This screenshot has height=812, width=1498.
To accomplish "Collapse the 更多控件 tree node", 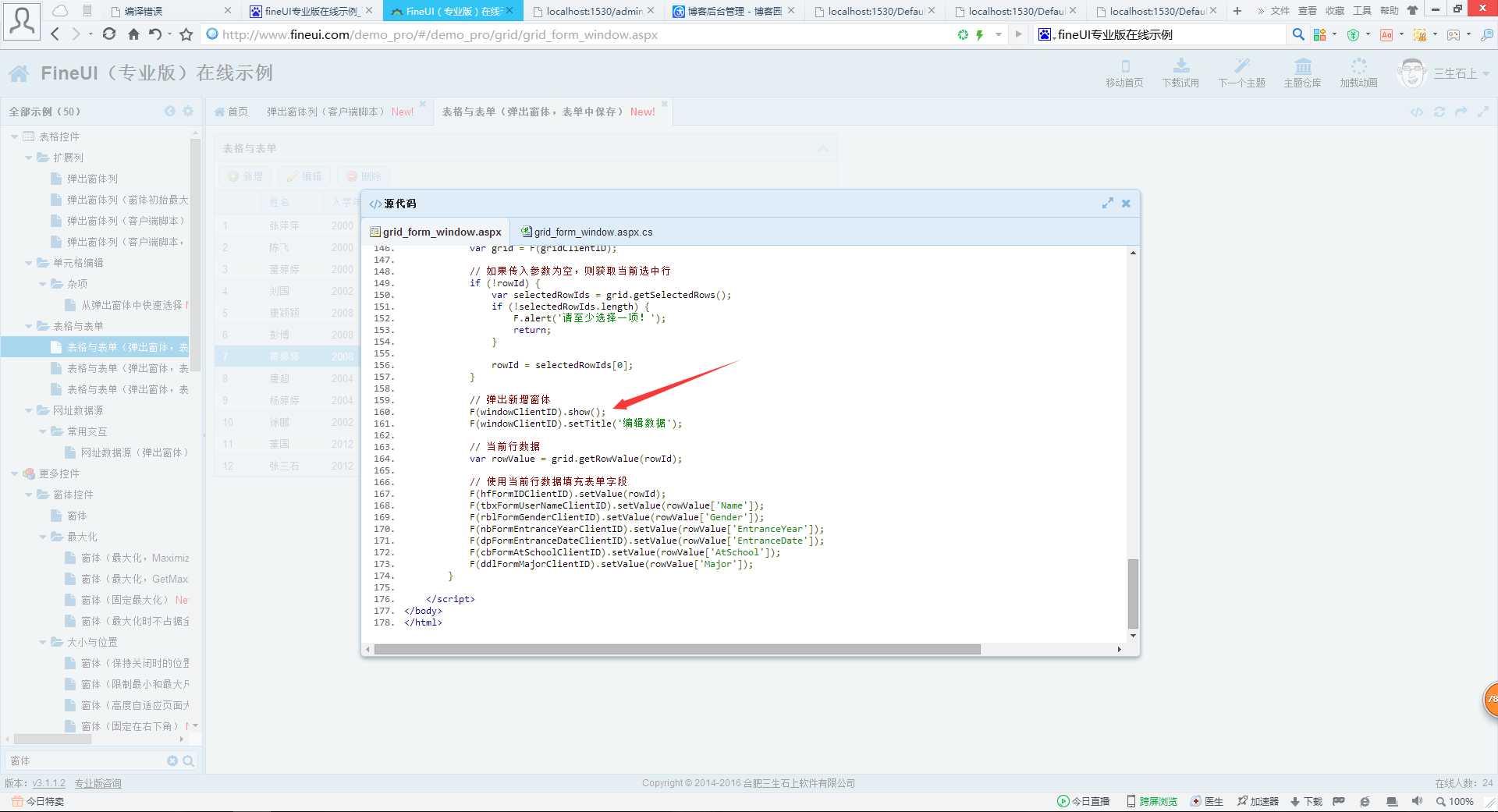I will point(14,473).
